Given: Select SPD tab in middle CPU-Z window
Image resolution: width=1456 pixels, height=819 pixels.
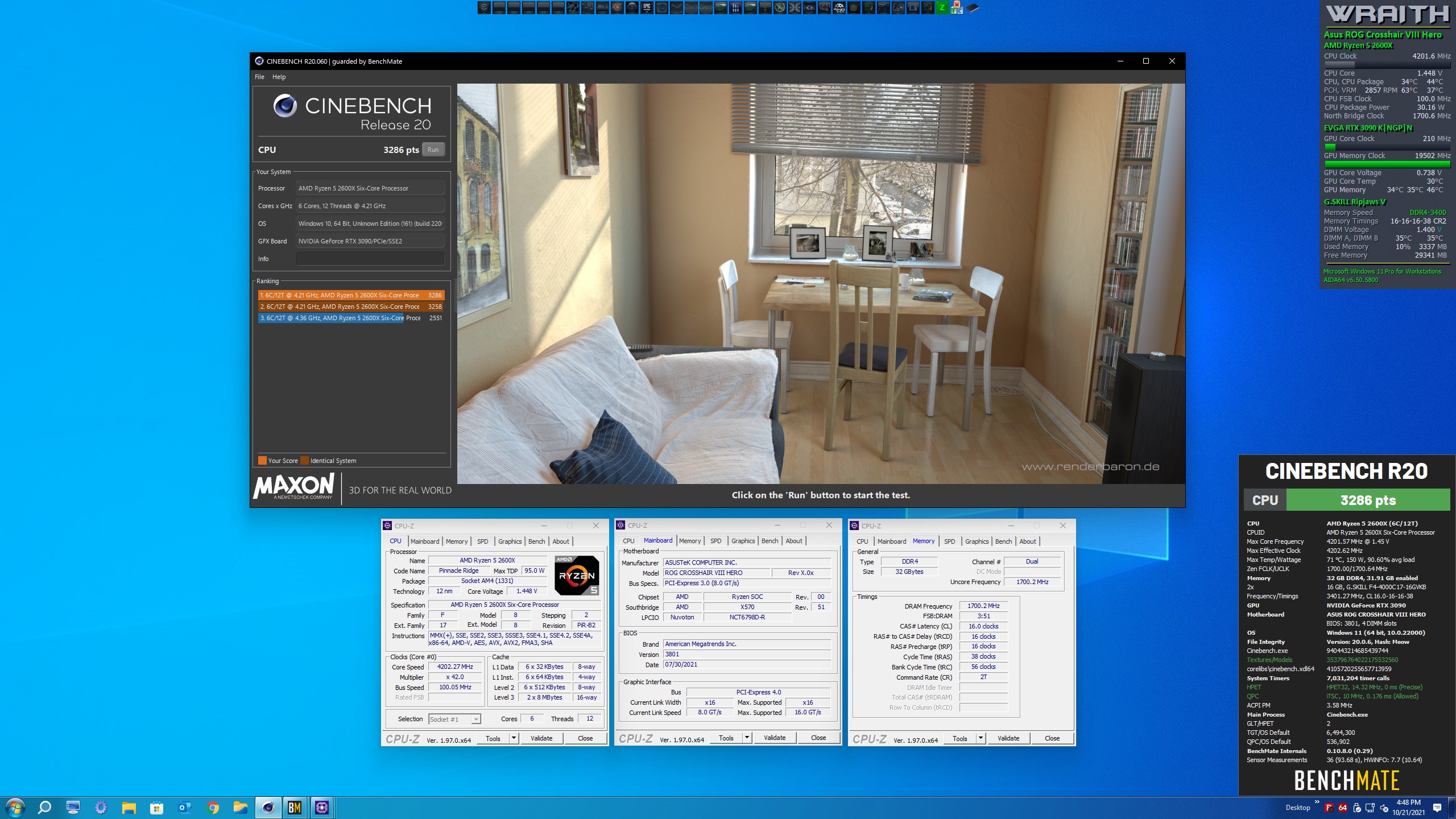Looking at the screenshot, I should (716, 541).
